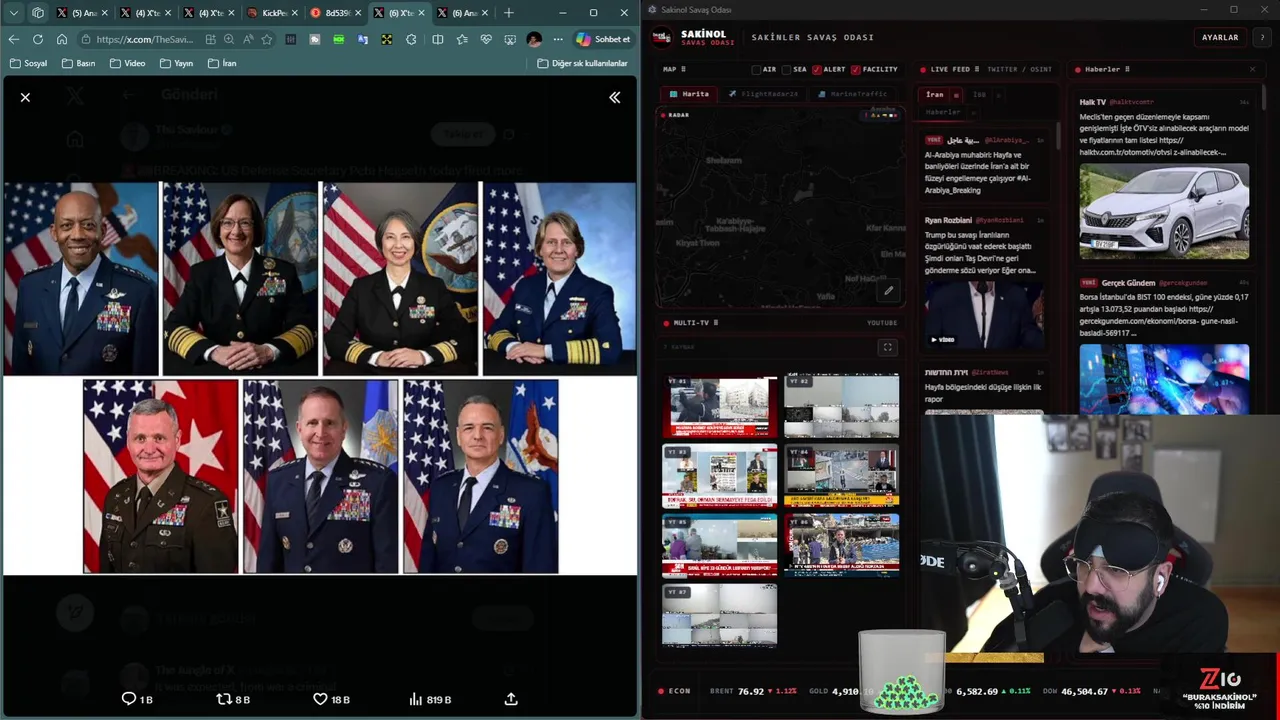Enable the AIR map layer checkbox

tap(757, 70)
